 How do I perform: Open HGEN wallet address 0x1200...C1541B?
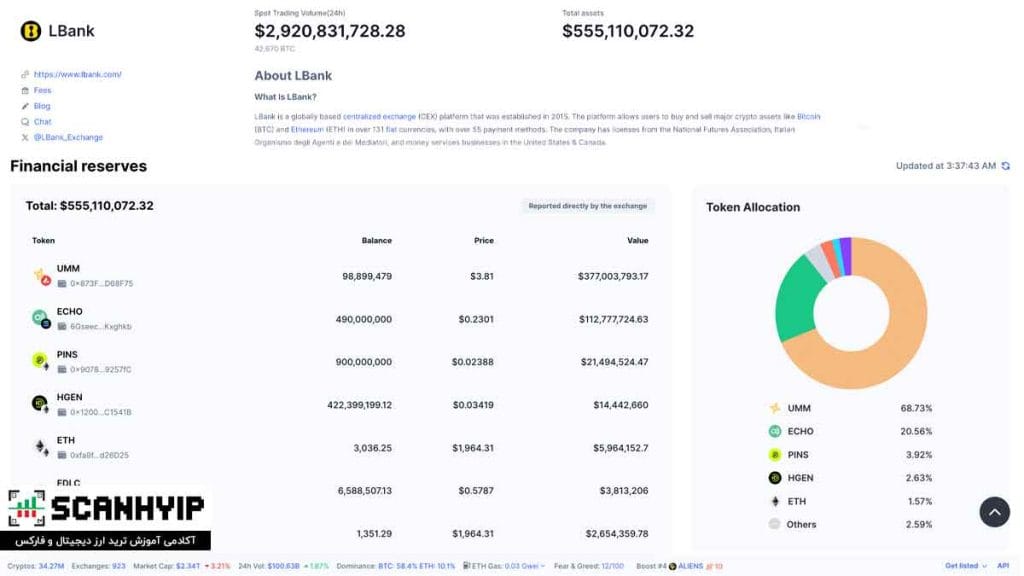101,412
